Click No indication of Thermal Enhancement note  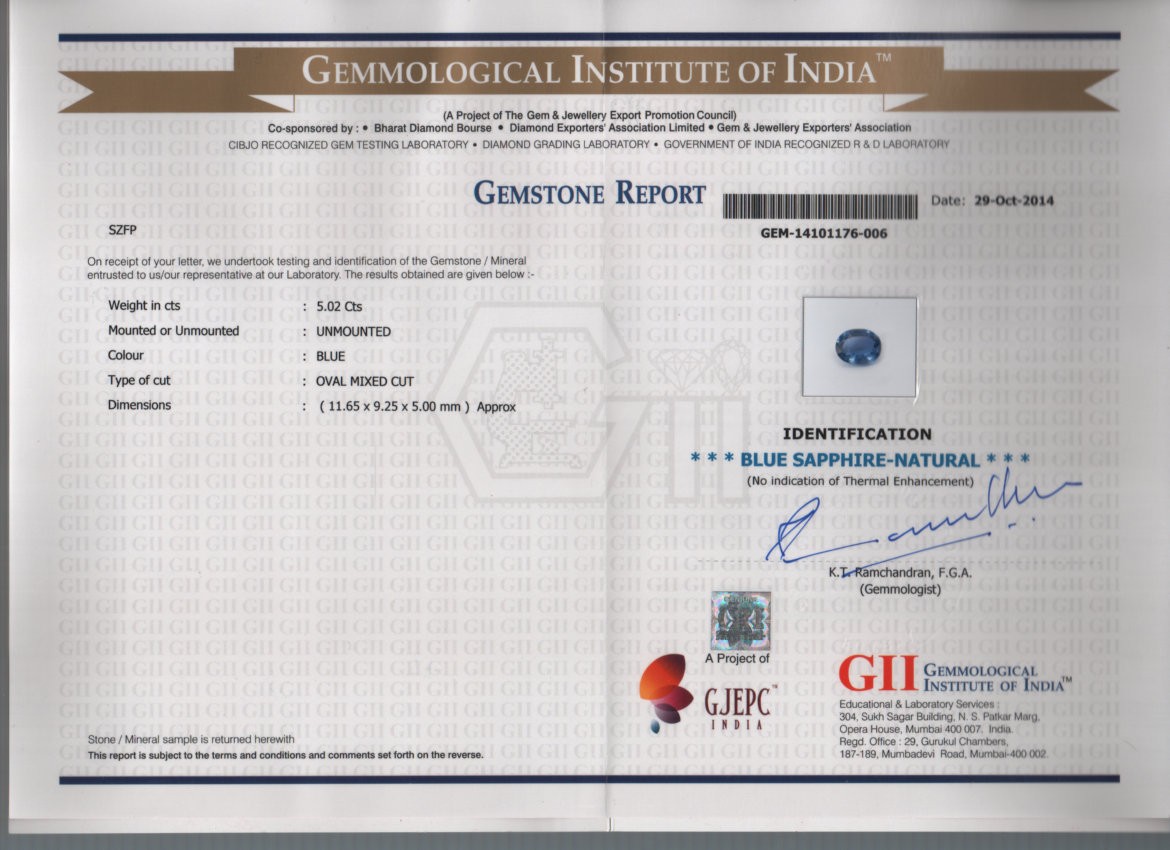click(860, 481)
